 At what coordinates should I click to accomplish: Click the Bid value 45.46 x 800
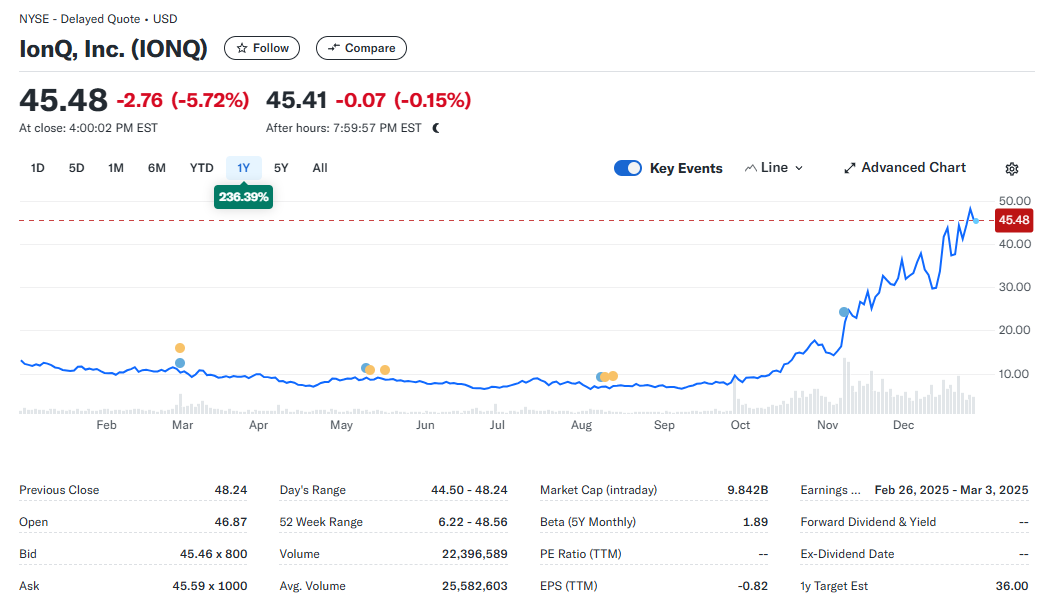click(214, 554)
